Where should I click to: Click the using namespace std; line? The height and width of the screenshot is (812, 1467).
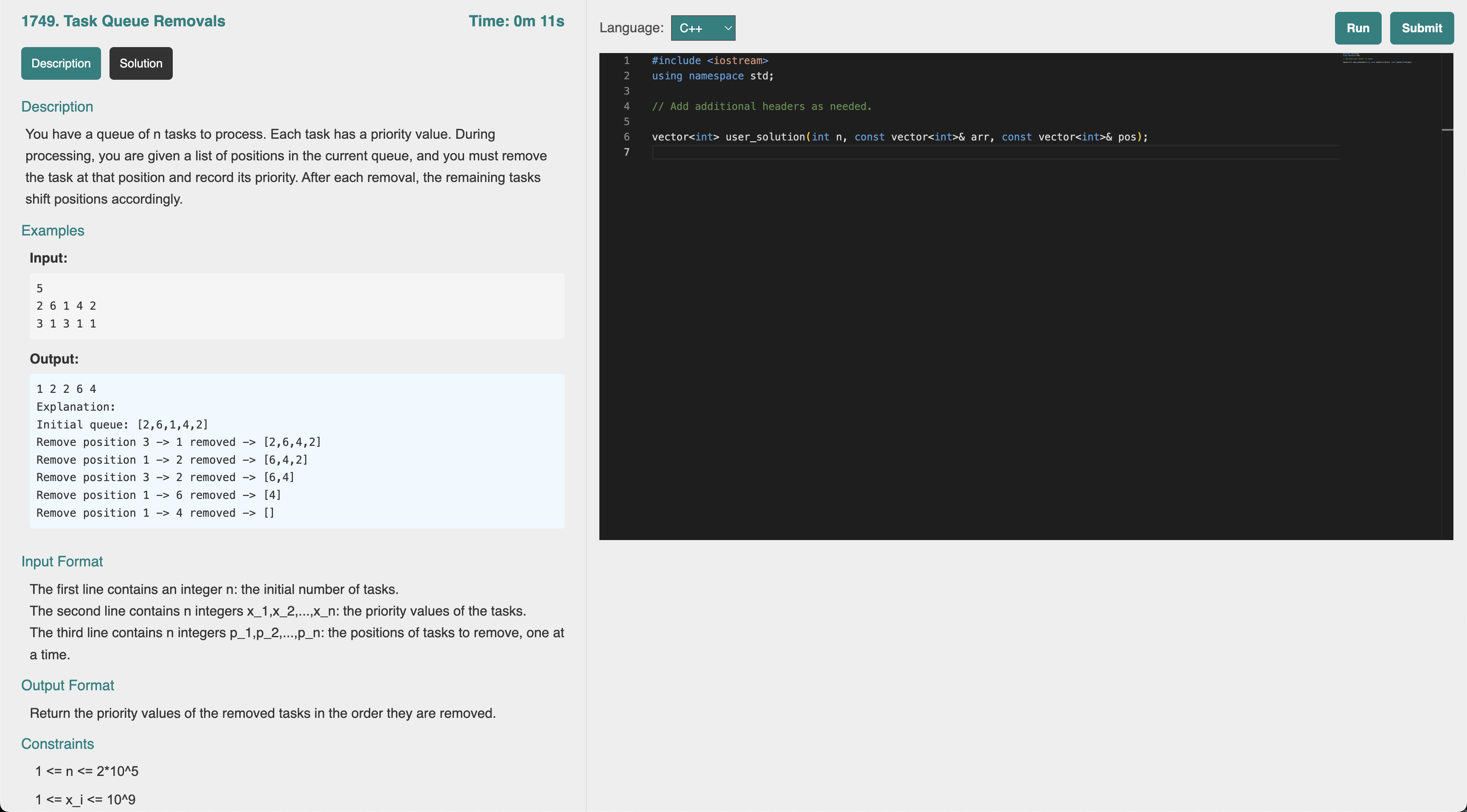(x=712, y=76)
